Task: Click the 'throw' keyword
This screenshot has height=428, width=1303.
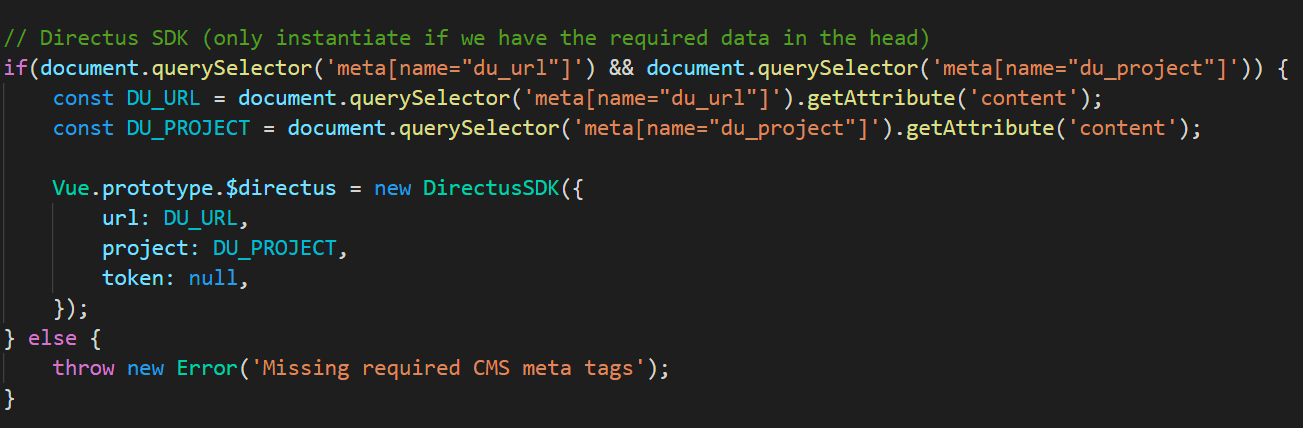Action: tap(83, 368)
